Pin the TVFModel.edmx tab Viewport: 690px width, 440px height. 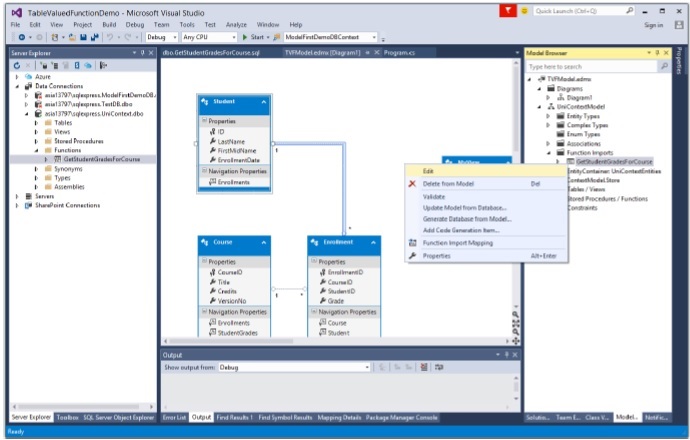[x=367, y=52]
